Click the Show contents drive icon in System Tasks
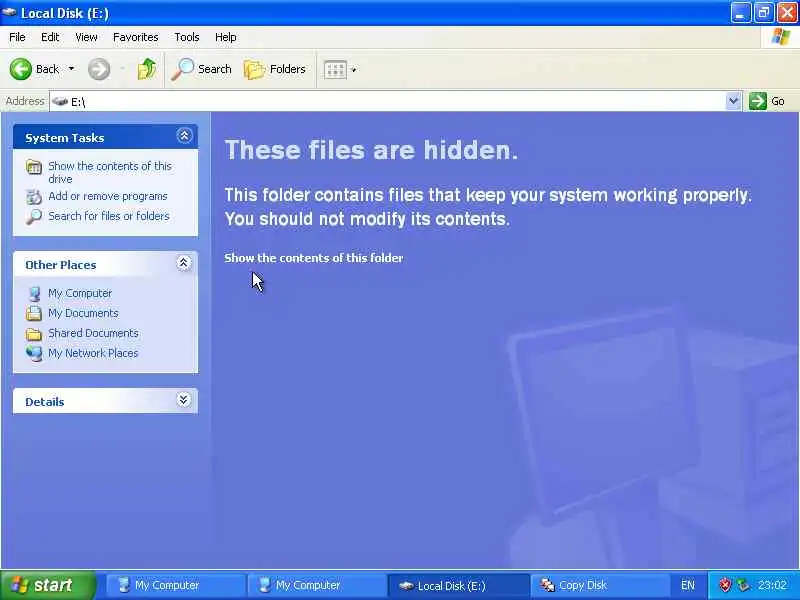Viewport: 800px width, 600px height. (34, 167)
